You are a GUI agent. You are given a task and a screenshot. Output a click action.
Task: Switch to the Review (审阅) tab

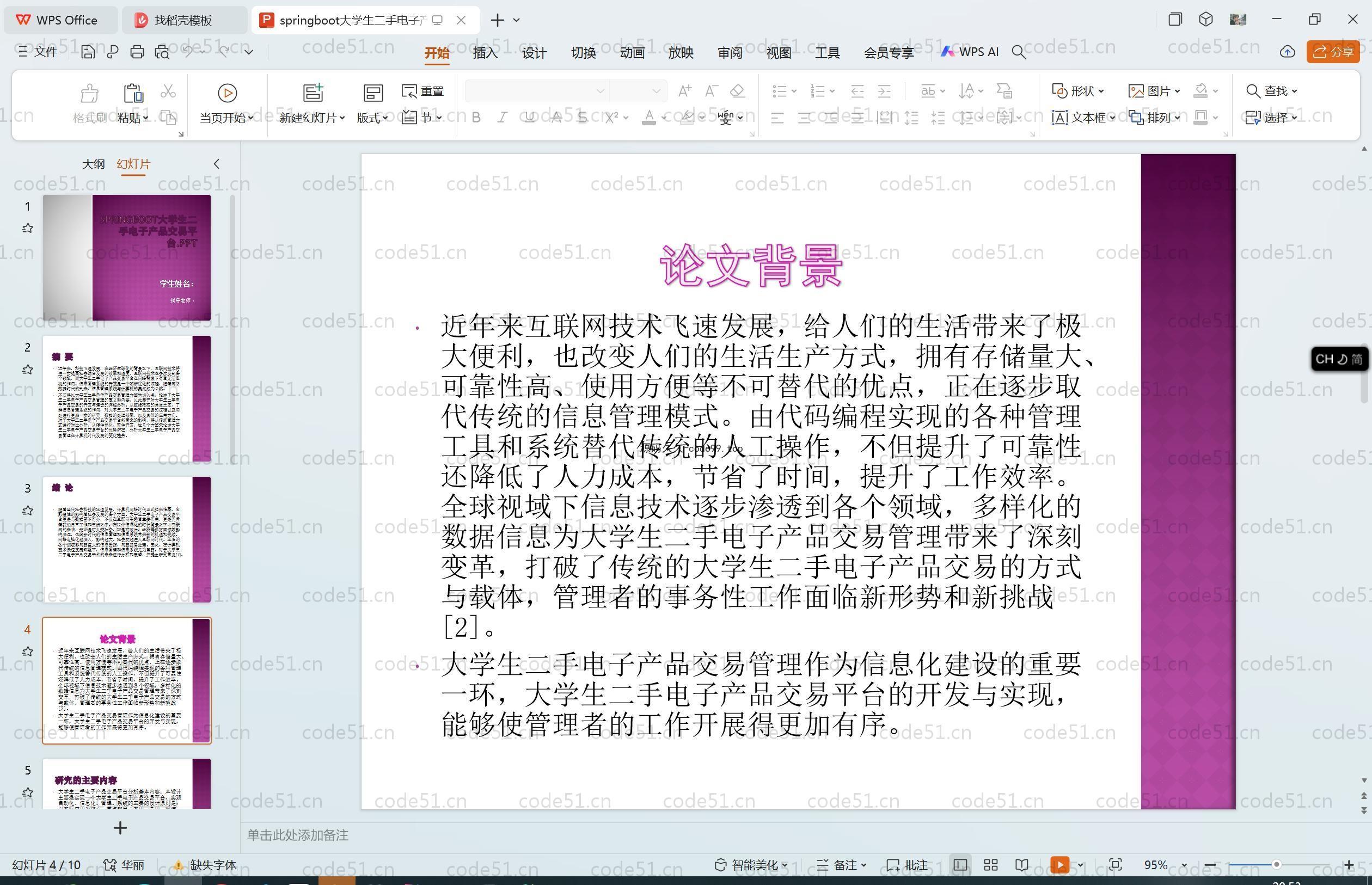[x=730, y=53]
